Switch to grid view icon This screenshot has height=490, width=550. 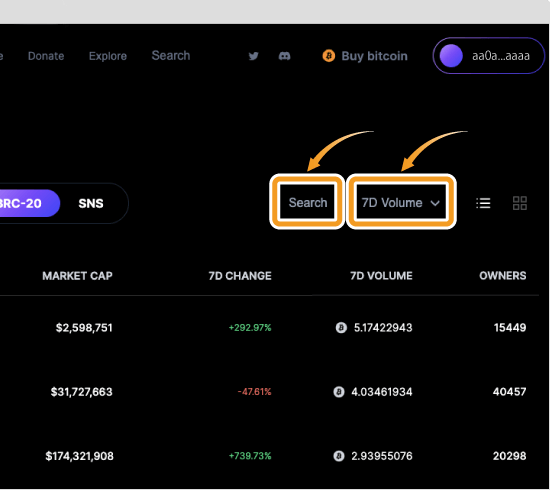520,203
